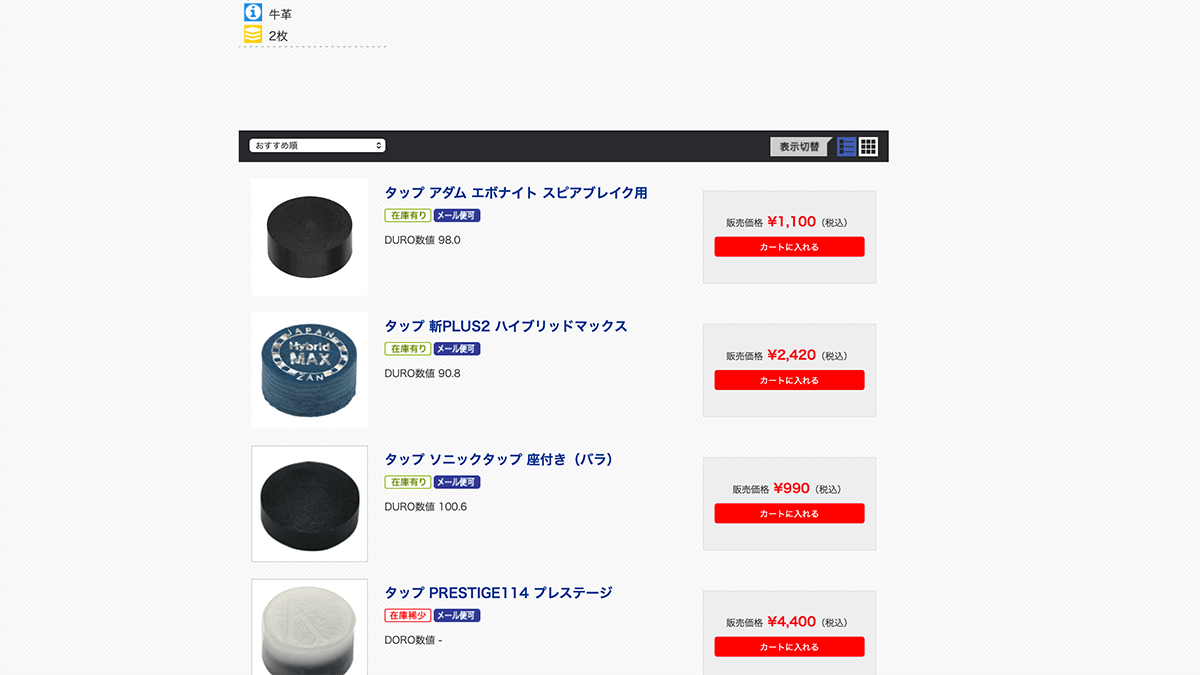
Task: Add the ¥2,420 Hybrid Max tip to cart
Action: click(789, 380)
